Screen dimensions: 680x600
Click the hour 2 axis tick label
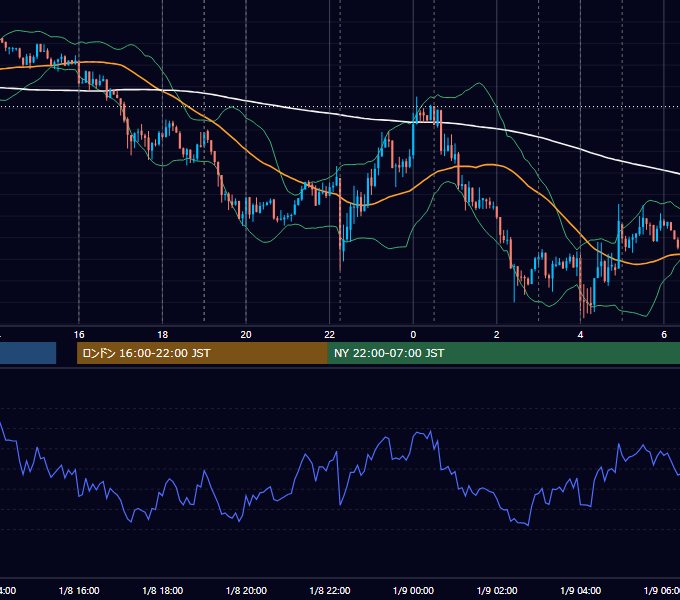[x=497, y=335]
